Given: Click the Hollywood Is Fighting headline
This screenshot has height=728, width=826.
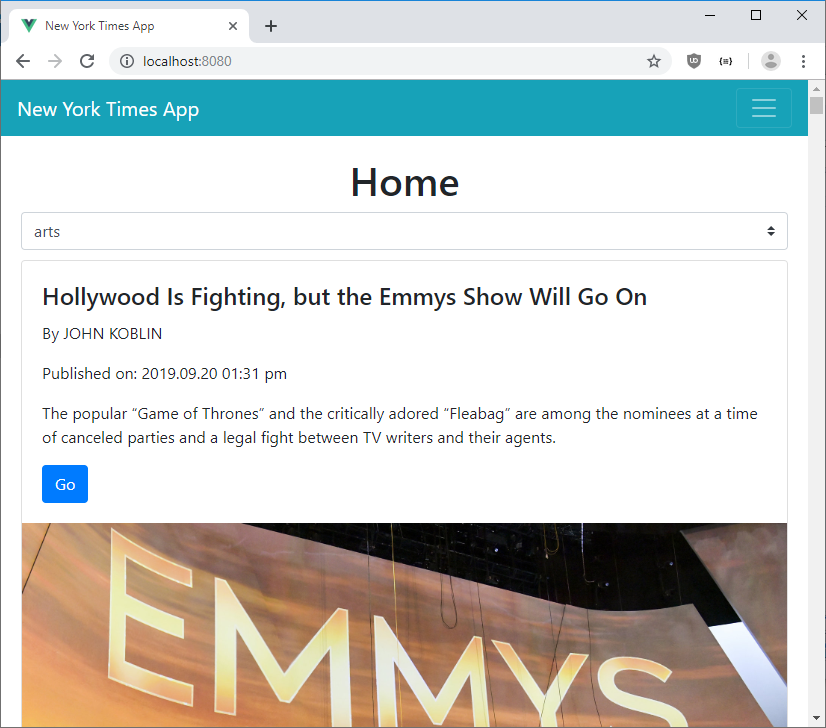Looking at the screenshot, I should pyautogui.click(x=344, y=297).
